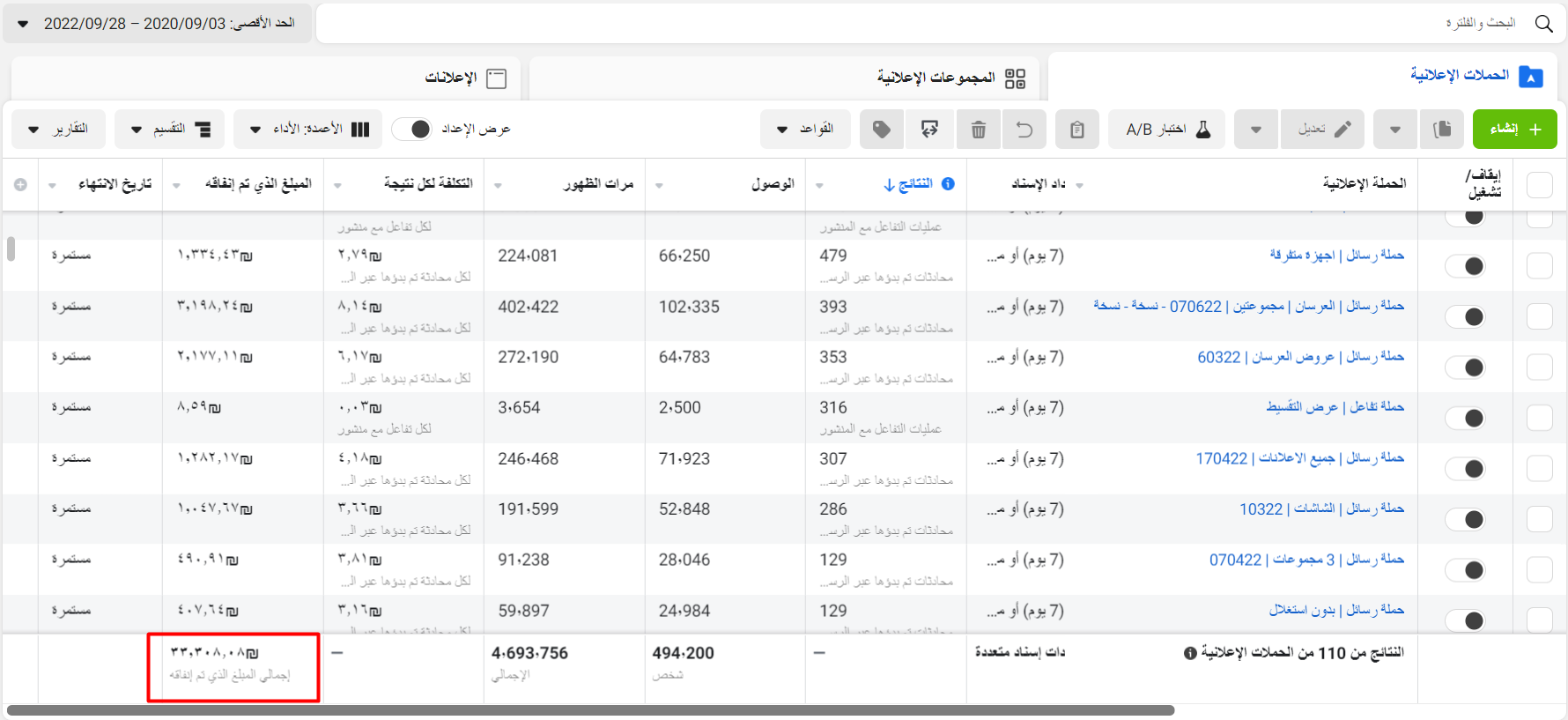Open the A/B test flask tool
The width and height of the screenshot is (1568, 720).
coord(1169,130)
